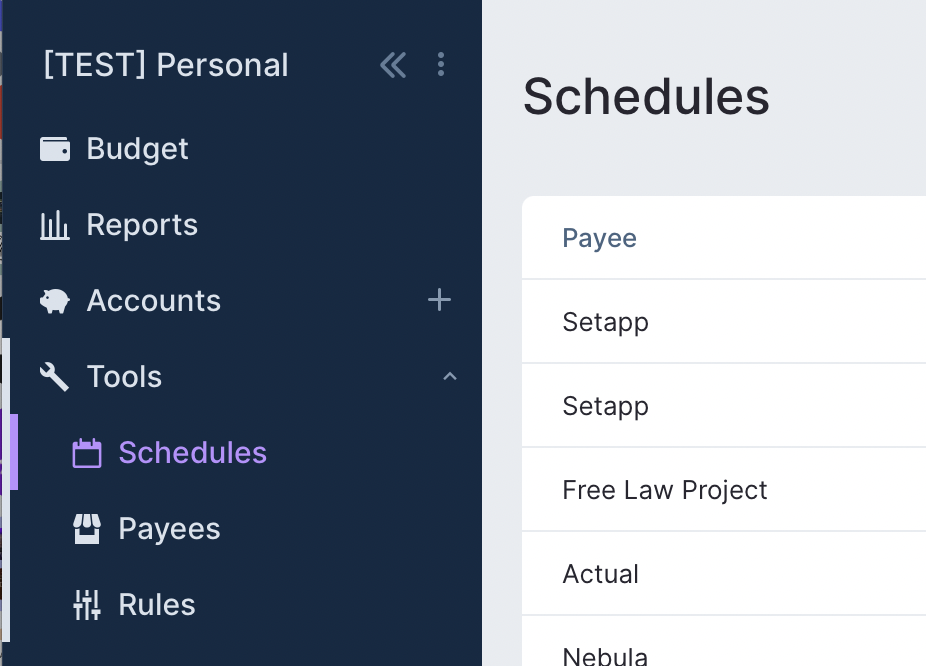
Task: Click the sliders icon beside Rules
Action: (x=87, y=605)
